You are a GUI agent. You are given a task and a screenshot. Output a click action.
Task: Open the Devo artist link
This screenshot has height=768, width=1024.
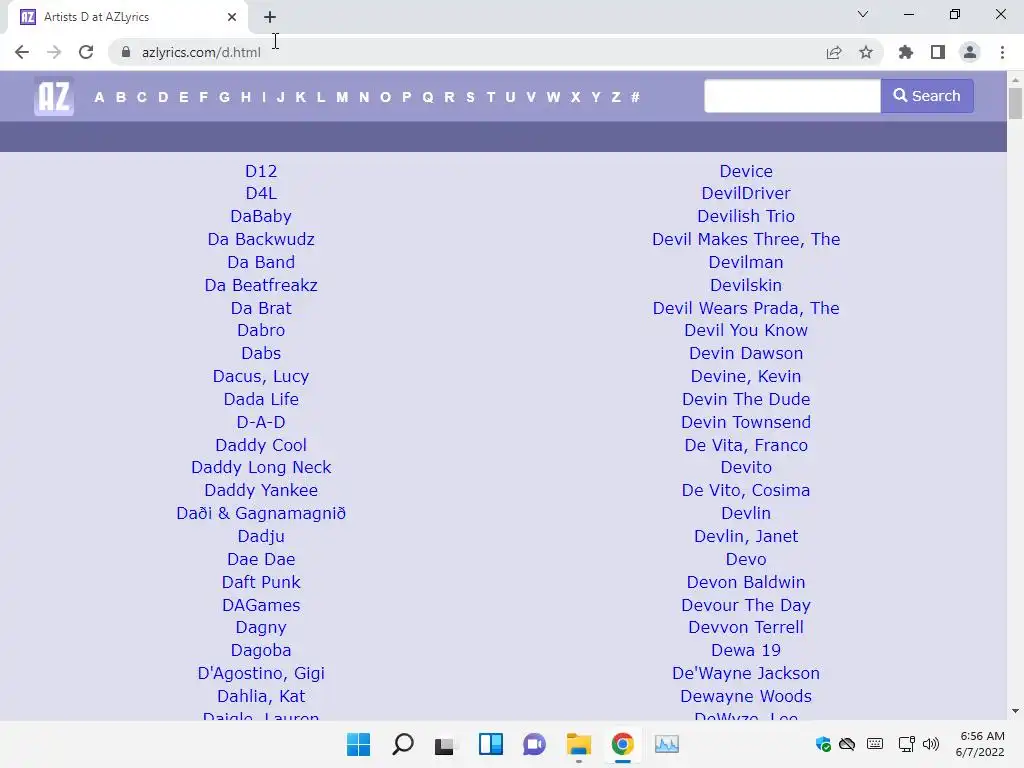[746, 560]
